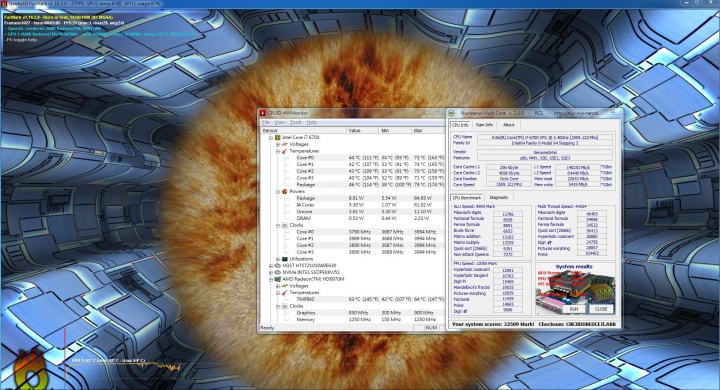
Task: Click the CLOSE button in Nuclearus
Action: click(x=601, y=309)
